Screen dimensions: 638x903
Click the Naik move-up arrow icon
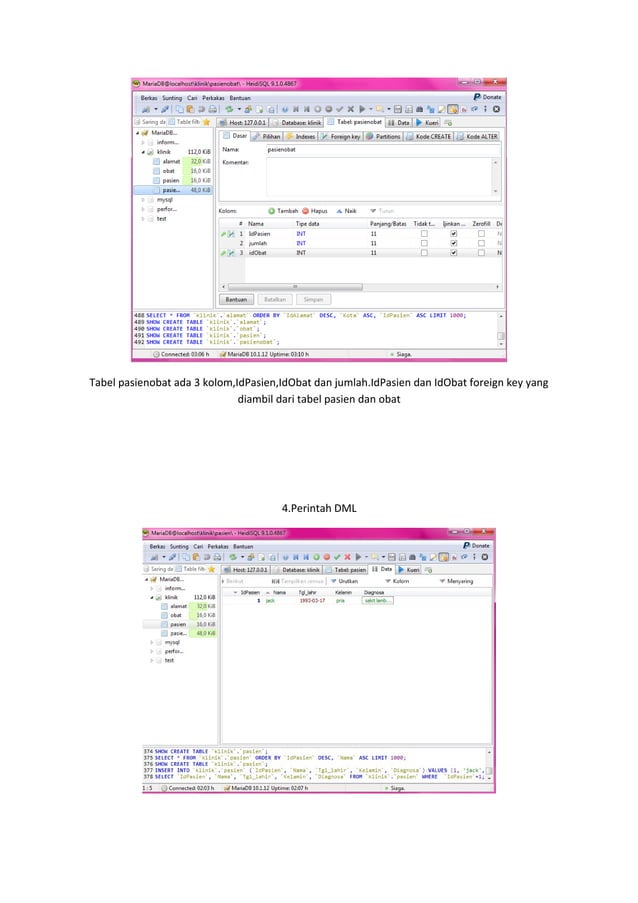pos(340,211)
